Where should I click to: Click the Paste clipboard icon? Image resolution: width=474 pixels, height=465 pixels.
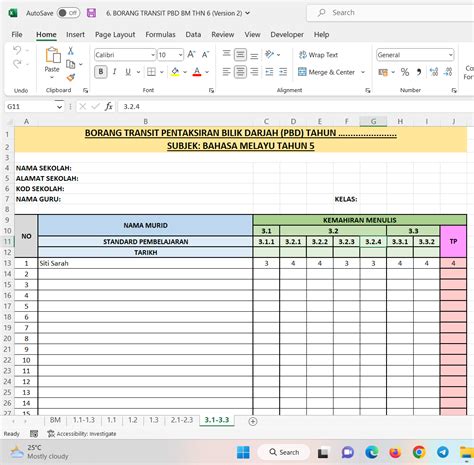[53, 55]
